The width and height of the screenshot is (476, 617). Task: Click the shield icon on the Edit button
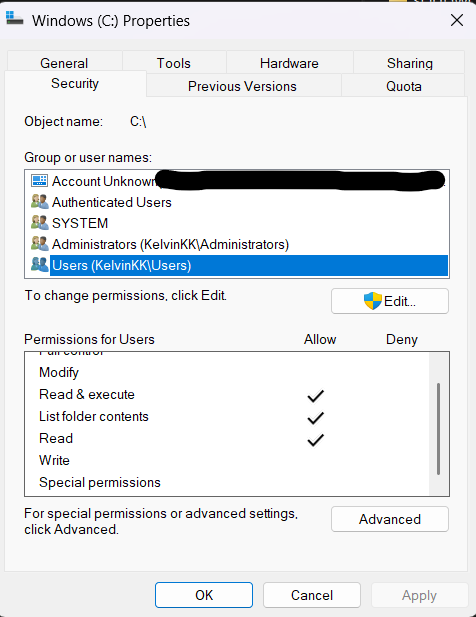[x=373, y=301]
